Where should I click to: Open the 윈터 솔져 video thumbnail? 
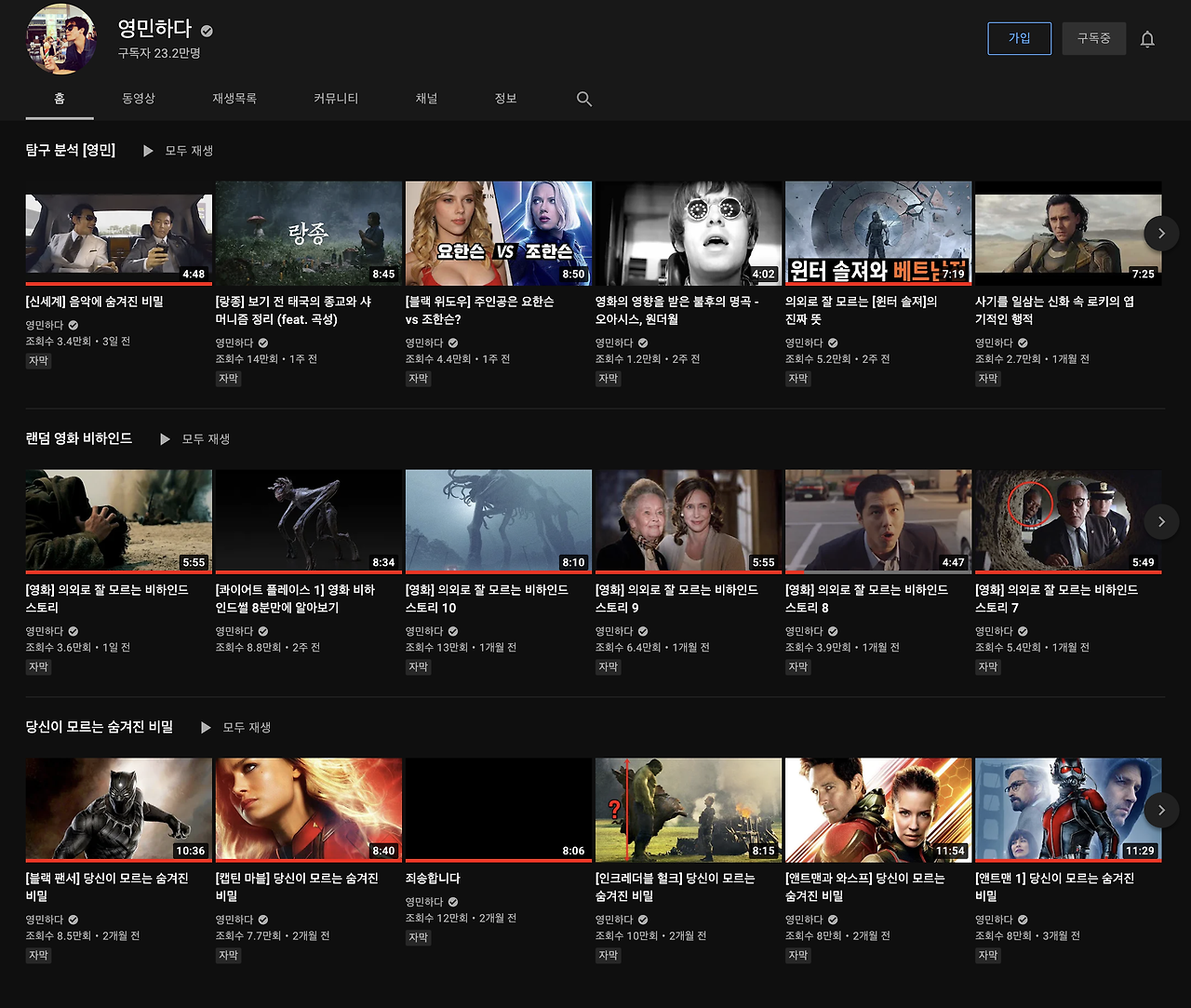pyautogui.click(x=878, y=234)
